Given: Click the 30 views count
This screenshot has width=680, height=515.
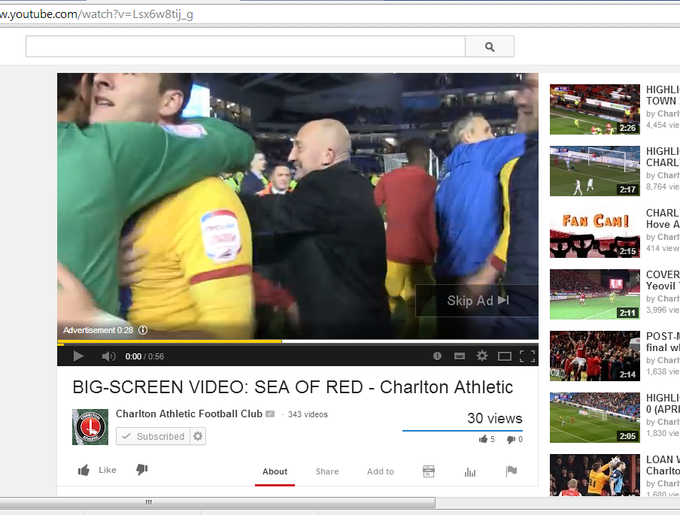Looking at the screenshot, I should [x=494, y=418].
